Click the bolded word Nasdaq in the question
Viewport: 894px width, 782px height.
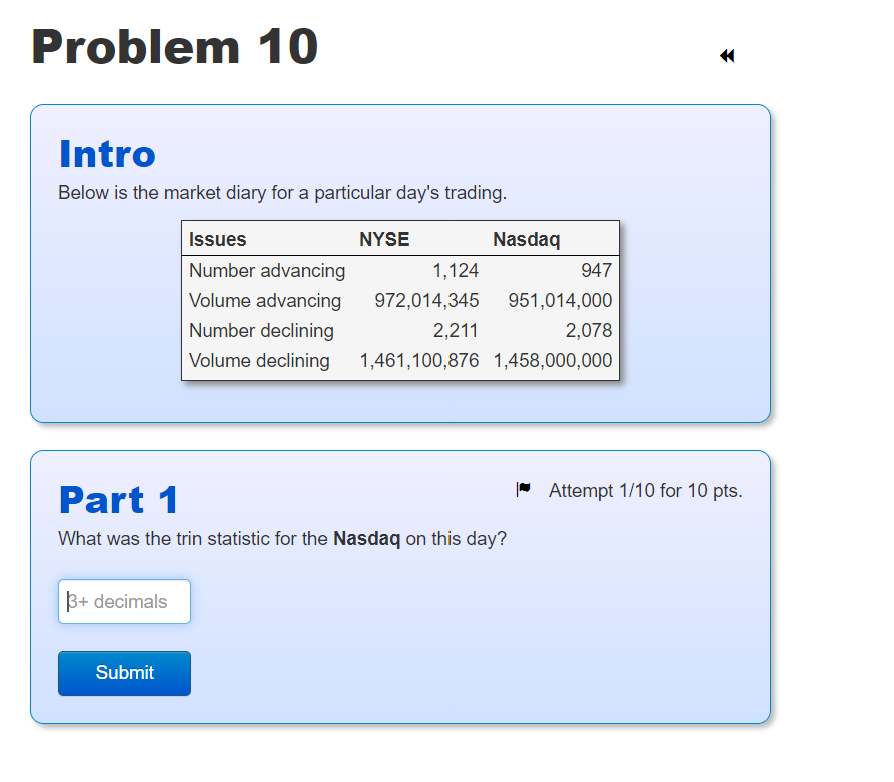tap(366, 538)
